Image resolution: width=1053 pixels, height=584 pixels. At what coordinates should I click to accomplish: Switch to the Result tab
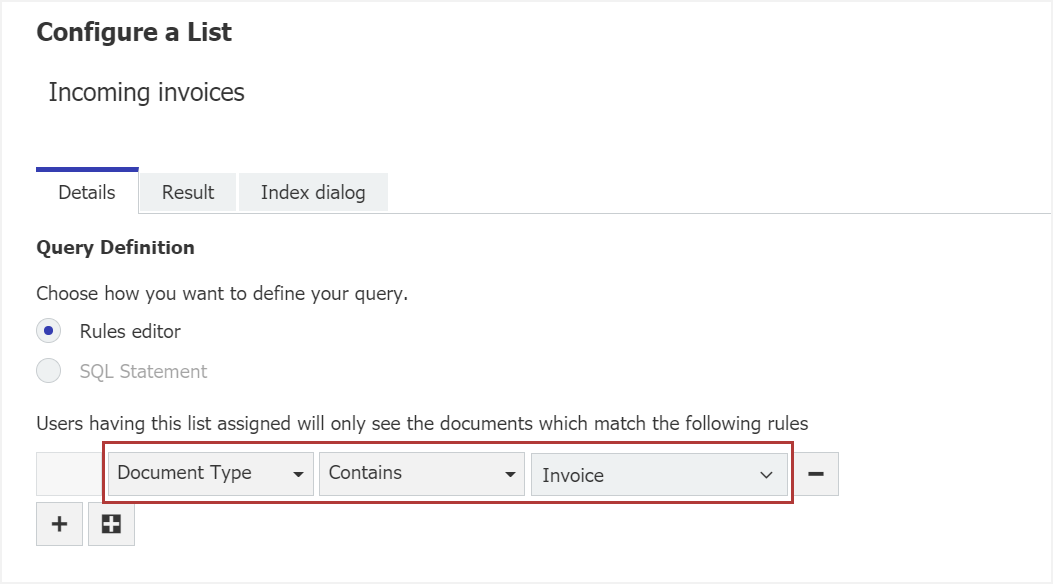pyautogui.click(x=188, y=192)
